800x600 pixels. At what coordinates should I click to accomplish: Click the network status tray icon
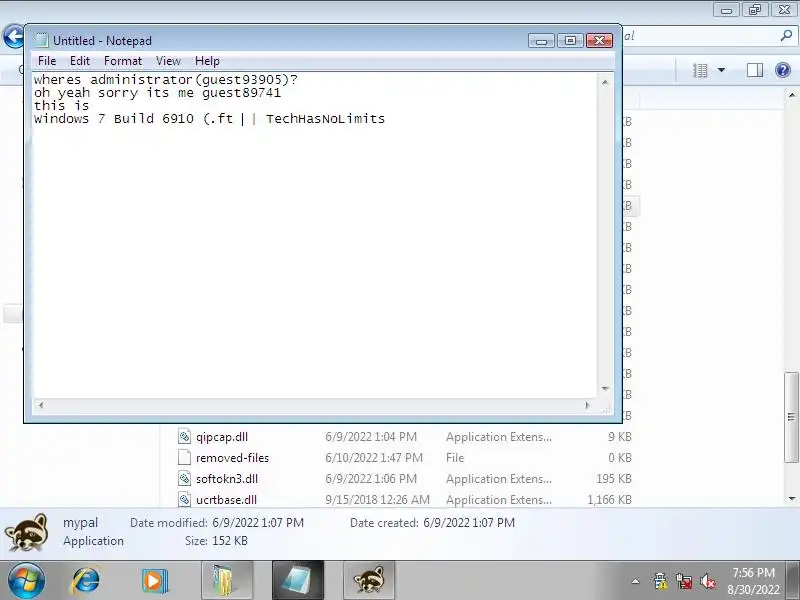click(684, 581)
